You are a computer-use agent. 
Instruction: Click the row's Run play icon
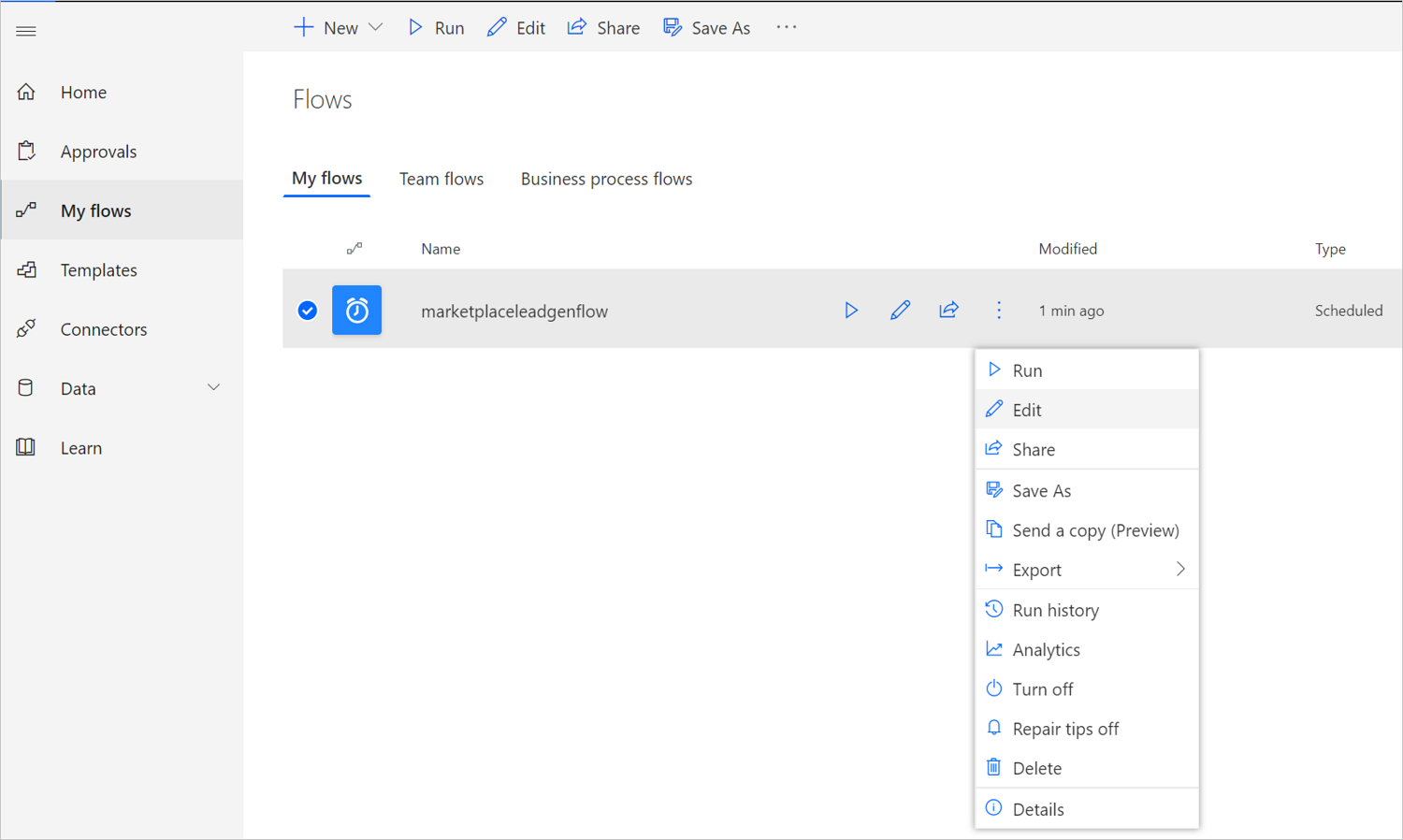click(x=851, y=311)
